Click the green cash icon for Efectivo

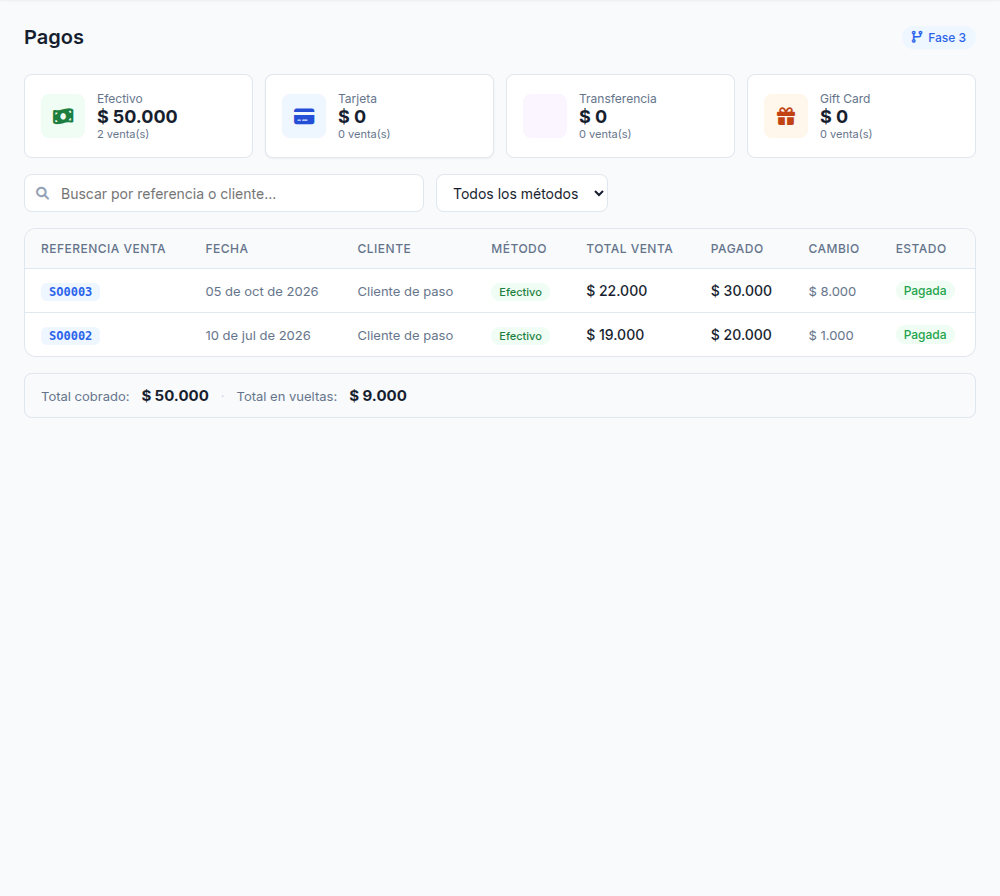63,116
